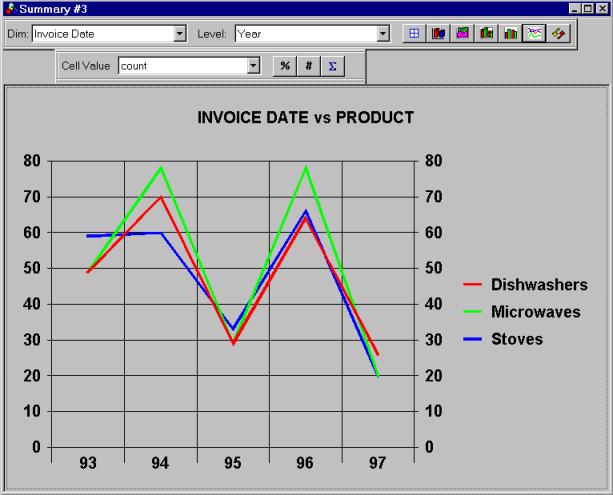Click the Stoves legend label

(x=517, y=339)
